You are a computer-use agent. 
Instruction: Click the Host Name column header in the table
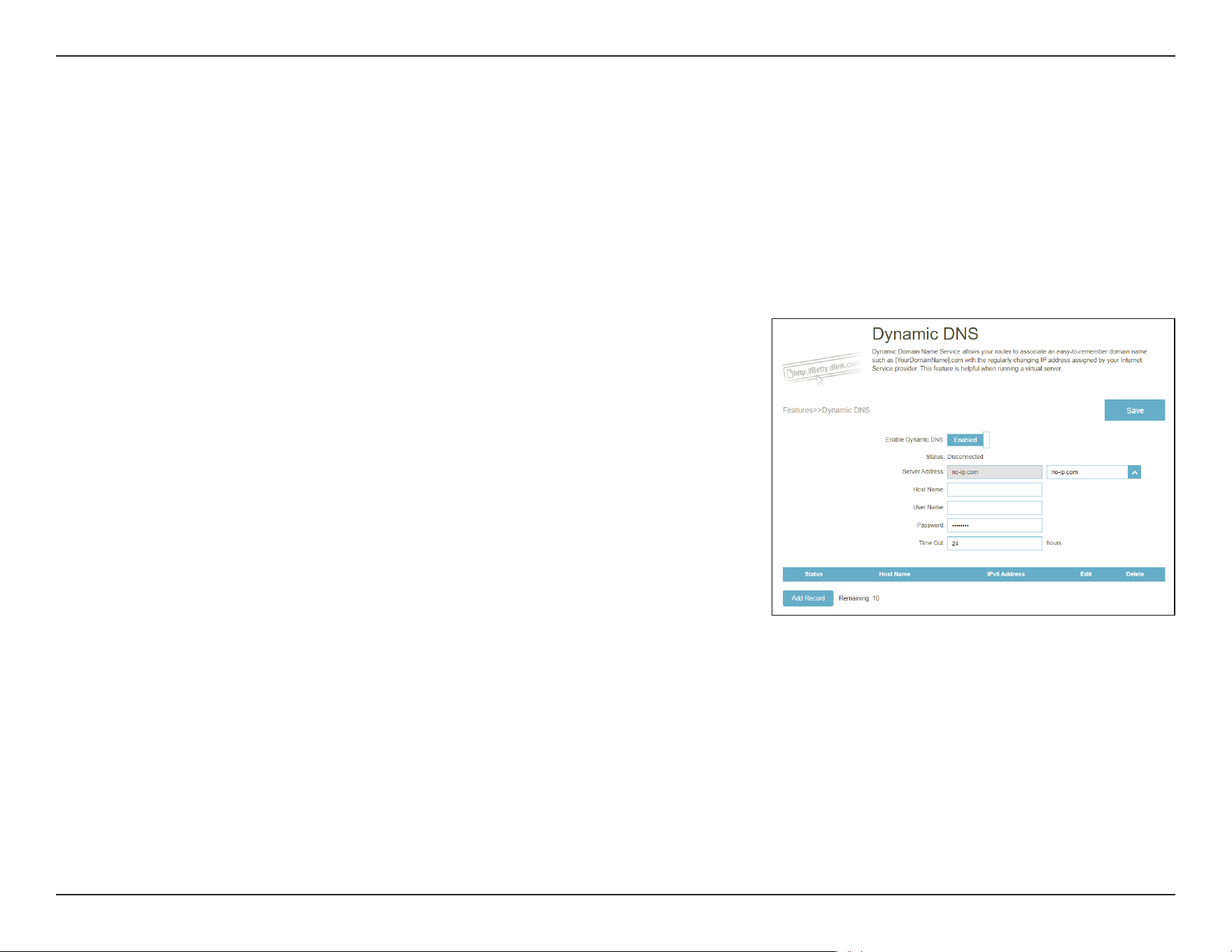pyautogui.click(x=894, y=574)
